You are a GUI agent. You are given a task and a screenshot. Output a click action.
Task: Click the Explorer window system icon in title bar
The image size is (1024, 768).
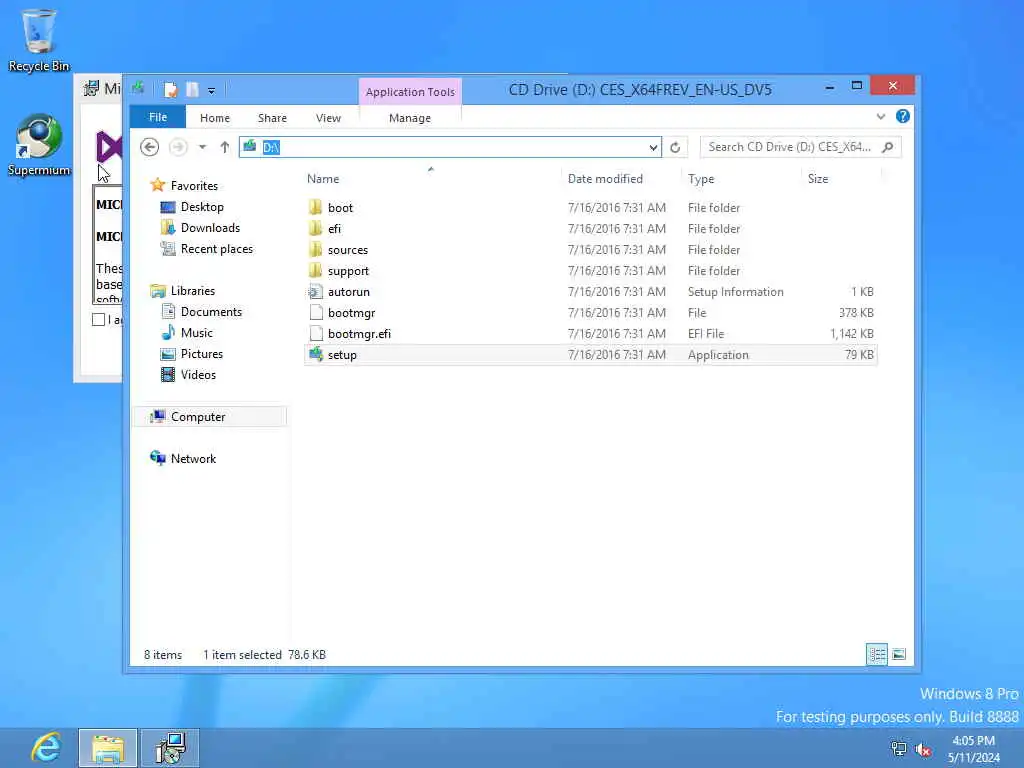pyautogui.click(x=138, y=88)
